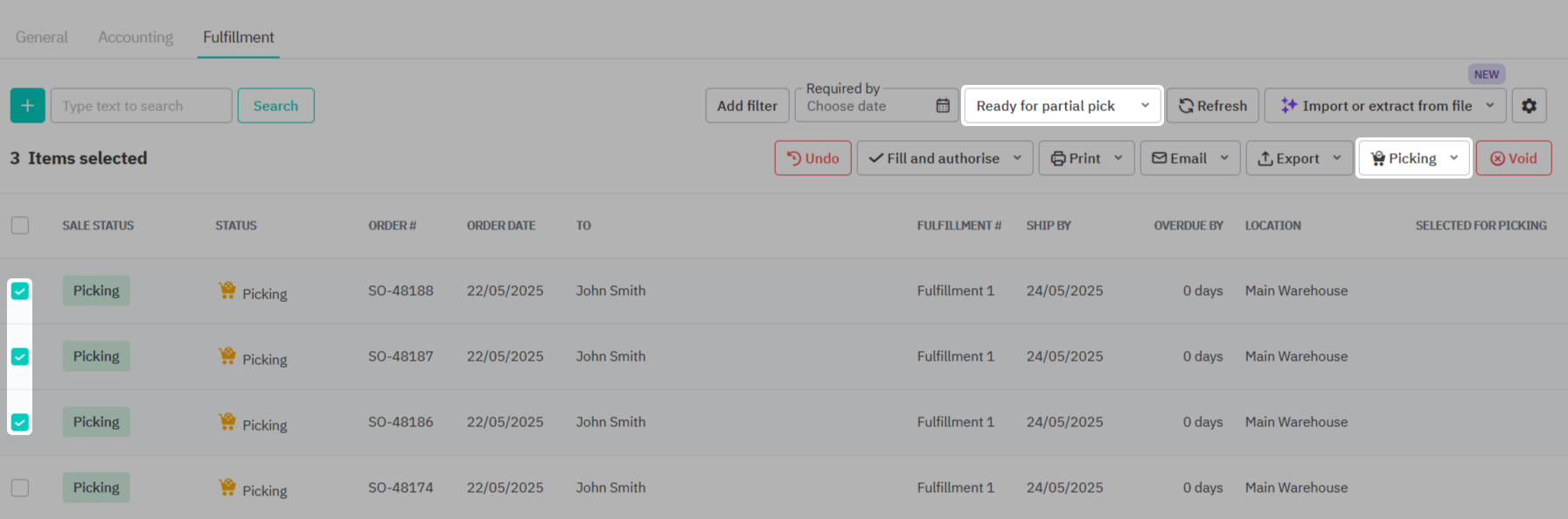The image size is (1568, 519).
Task: Switch to the Accounting tab
Action: pyautogui.click(x=136, y=38)
